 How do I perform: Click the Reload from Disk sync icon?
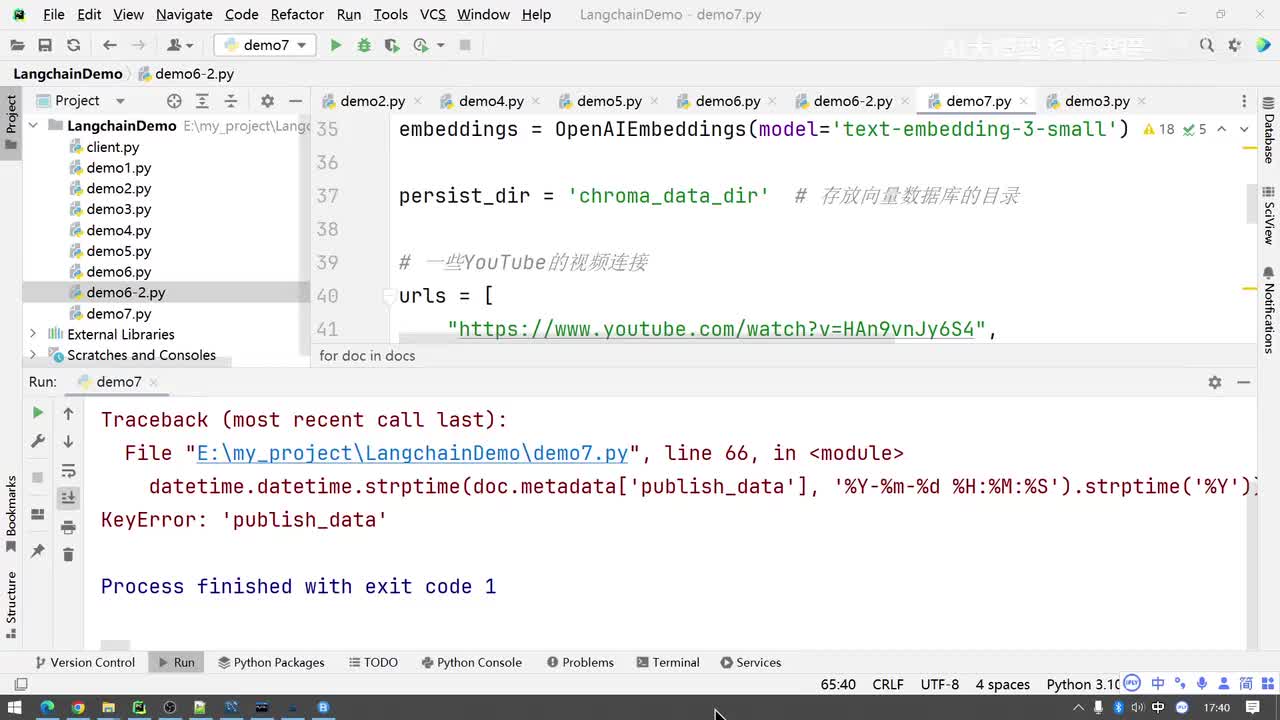pyautogui.click(x=73, y=45)
